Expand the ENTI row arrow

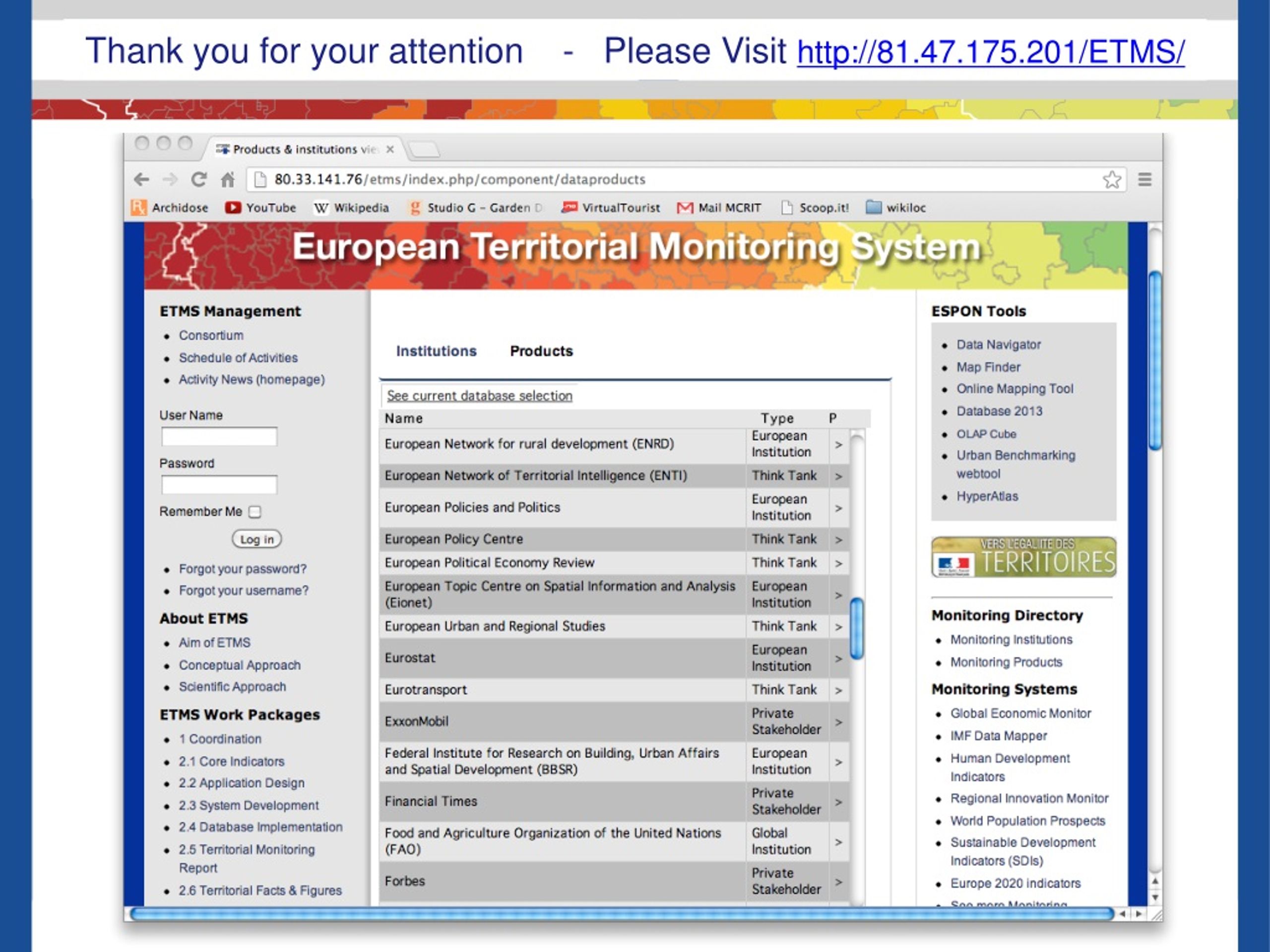point(839,476)
